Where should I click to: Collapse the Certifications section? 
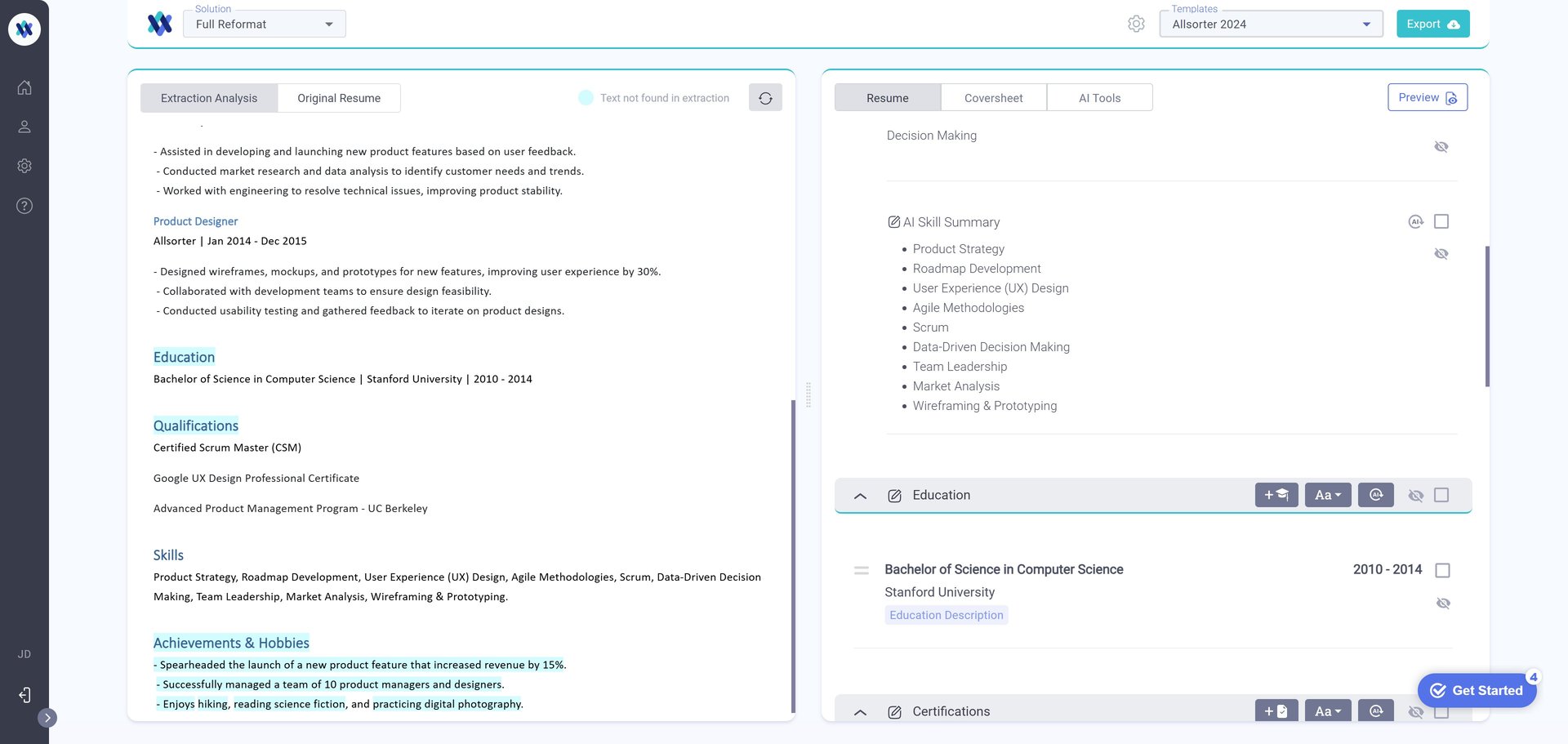tap(860, 712)
